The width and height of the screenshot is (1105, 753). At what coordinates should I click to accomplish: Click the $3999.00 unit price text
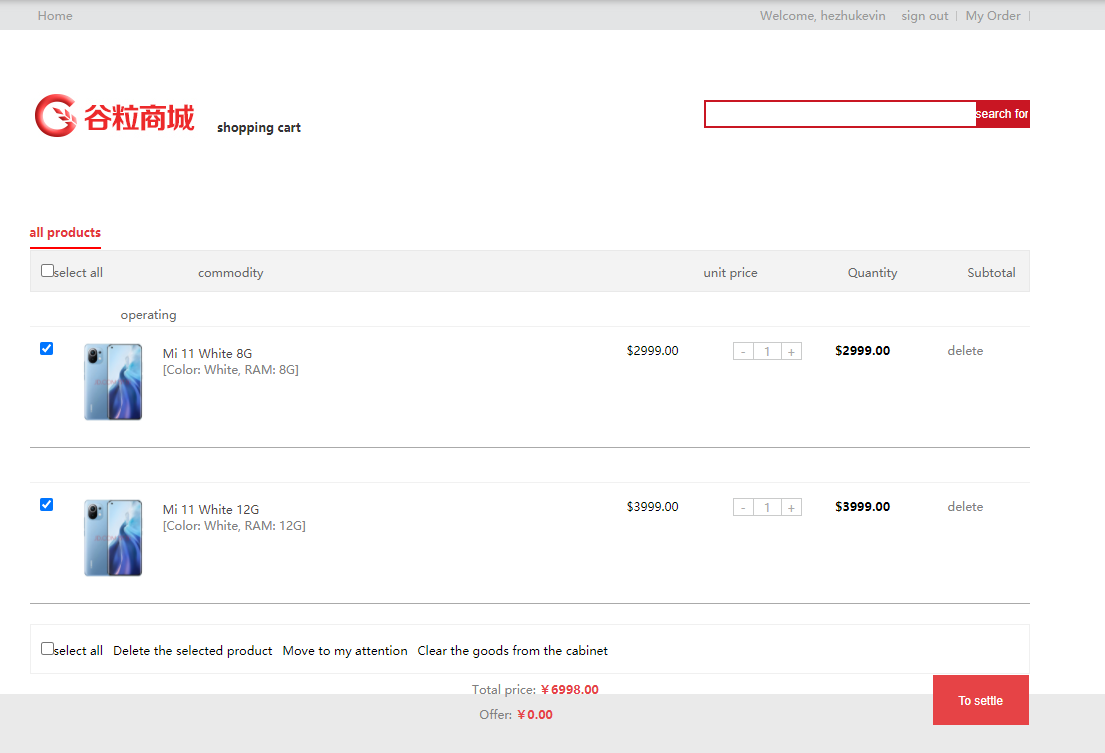[x=653, y=506]
